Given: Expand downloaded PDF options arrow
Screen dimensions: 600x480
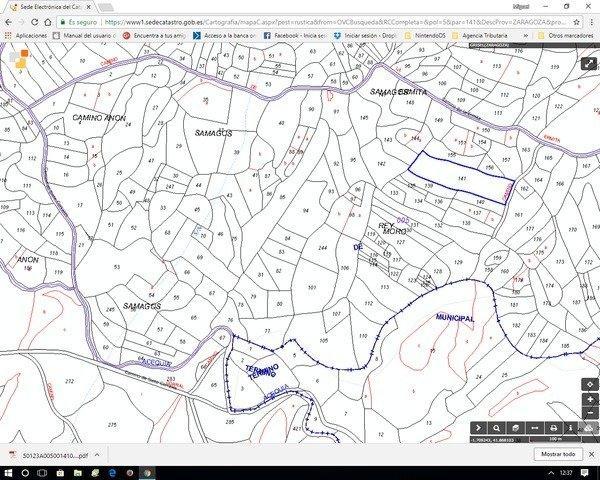Looking at the screenshot, I should (97, 453).
